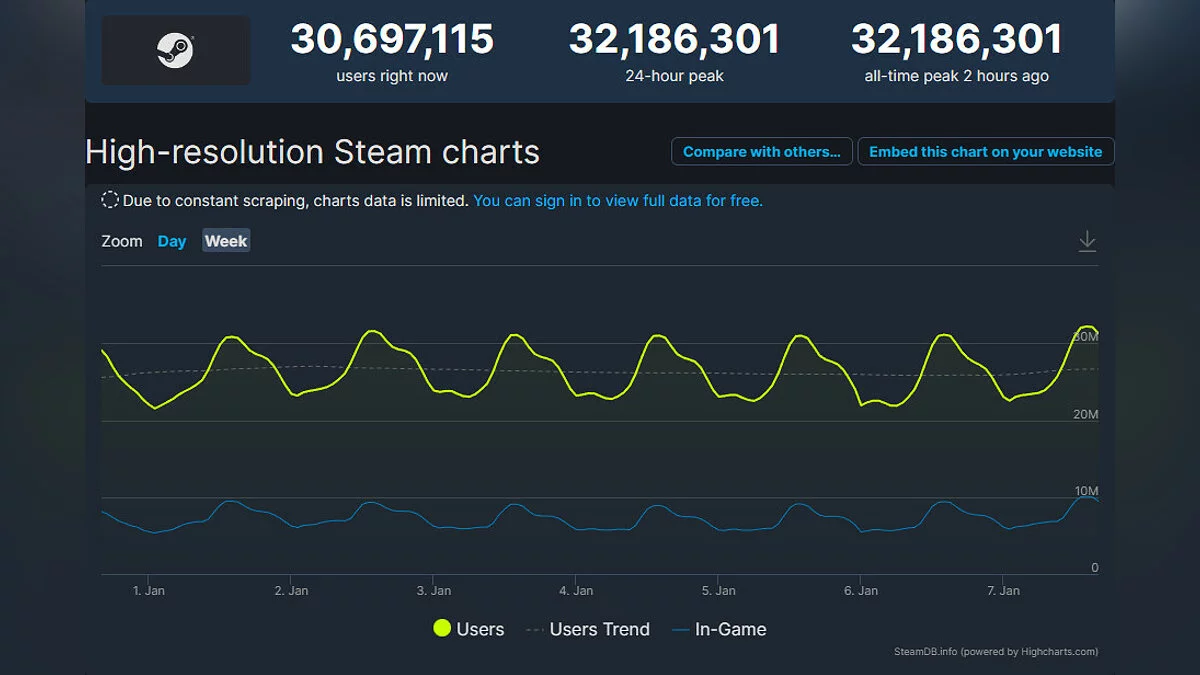
Task: Switch chart zoom to Week
Action: click(226, 241)
